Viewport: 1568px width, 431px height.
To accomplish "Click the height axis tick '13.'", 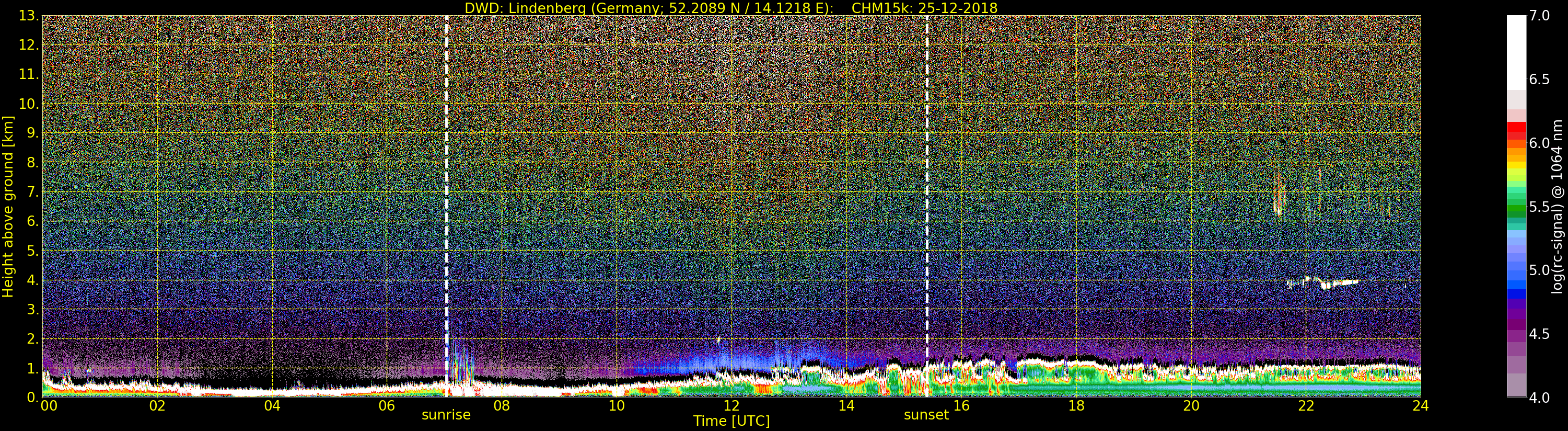I will [x=29, y=16].
